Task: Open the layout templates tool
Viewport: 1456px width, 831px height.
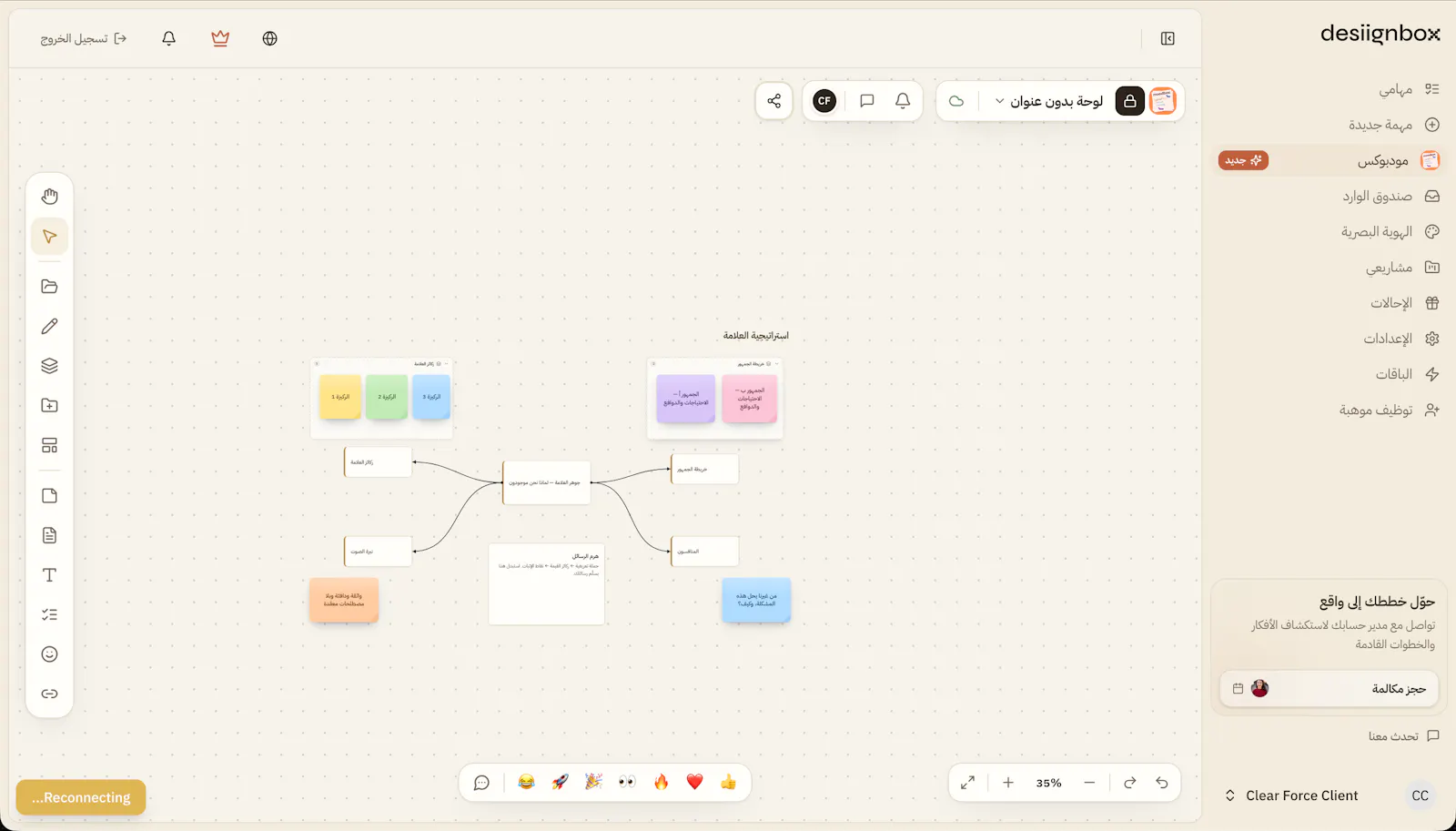Action: [x=49, y=445]
